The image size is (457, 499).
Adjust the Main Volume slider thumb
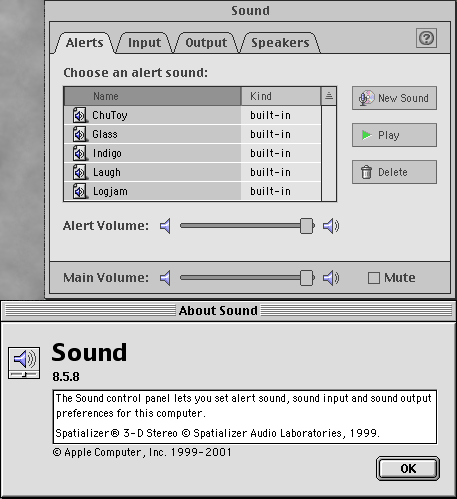click(x=307, y=278)
